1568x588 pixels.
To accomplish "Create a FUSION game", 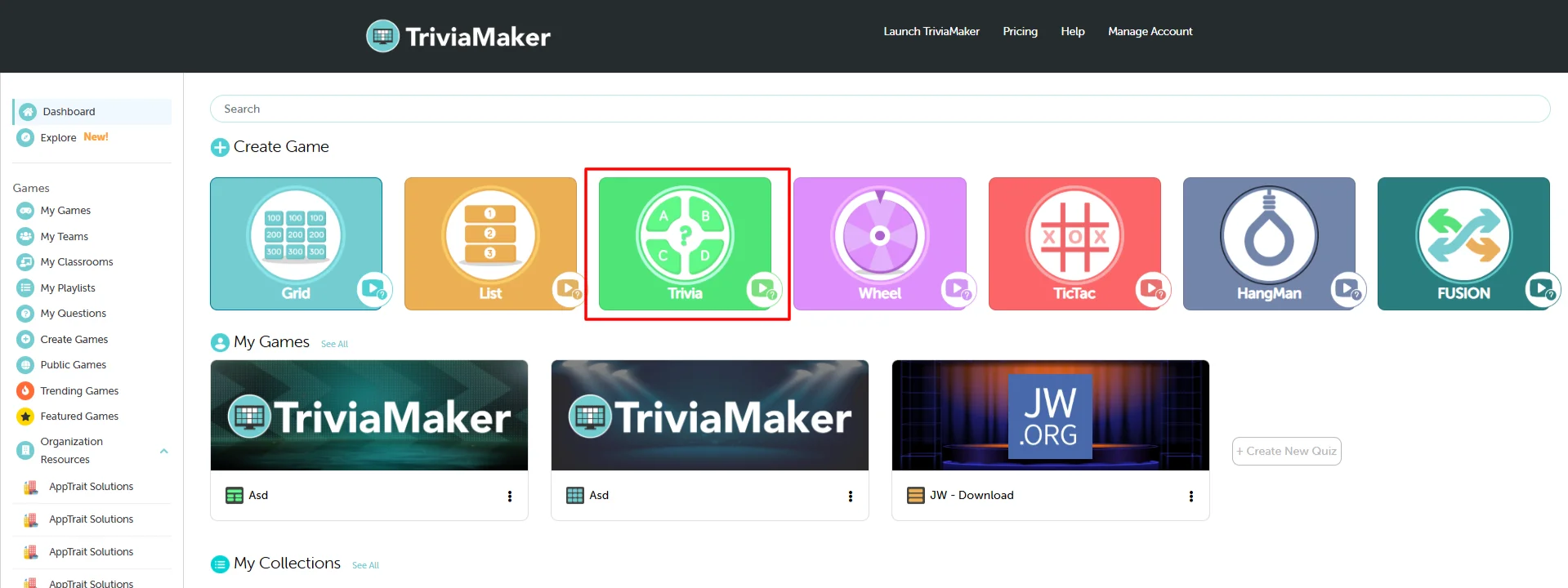I will (x=1463, y=243).
